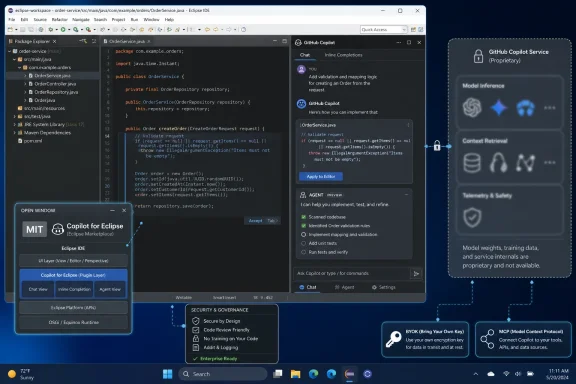Click the Quick Access search box
Screen dimensions: 576x384
384,29
